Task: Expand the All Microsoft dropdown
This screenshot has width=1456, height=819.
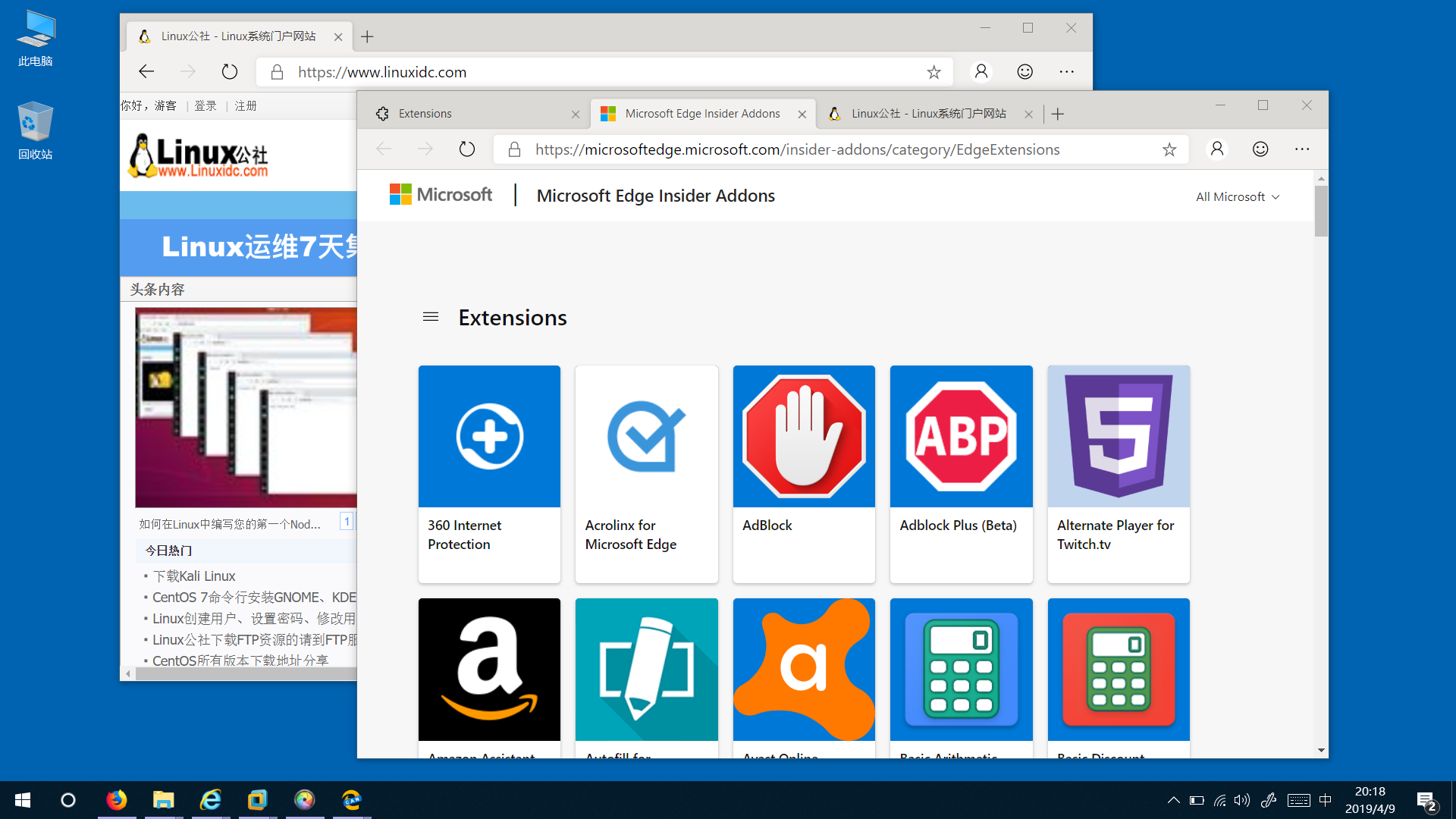Action: [x=1238, y=196]
